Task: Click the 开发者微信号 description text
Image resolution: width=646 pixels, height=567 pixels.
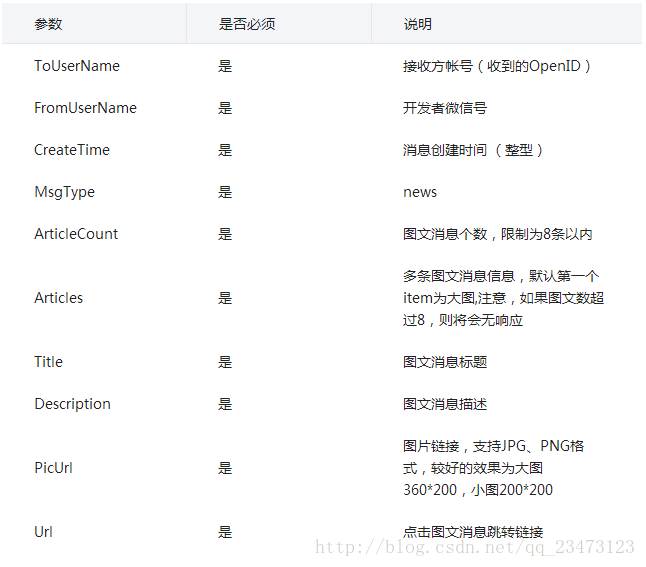Action: click(445, 108)
